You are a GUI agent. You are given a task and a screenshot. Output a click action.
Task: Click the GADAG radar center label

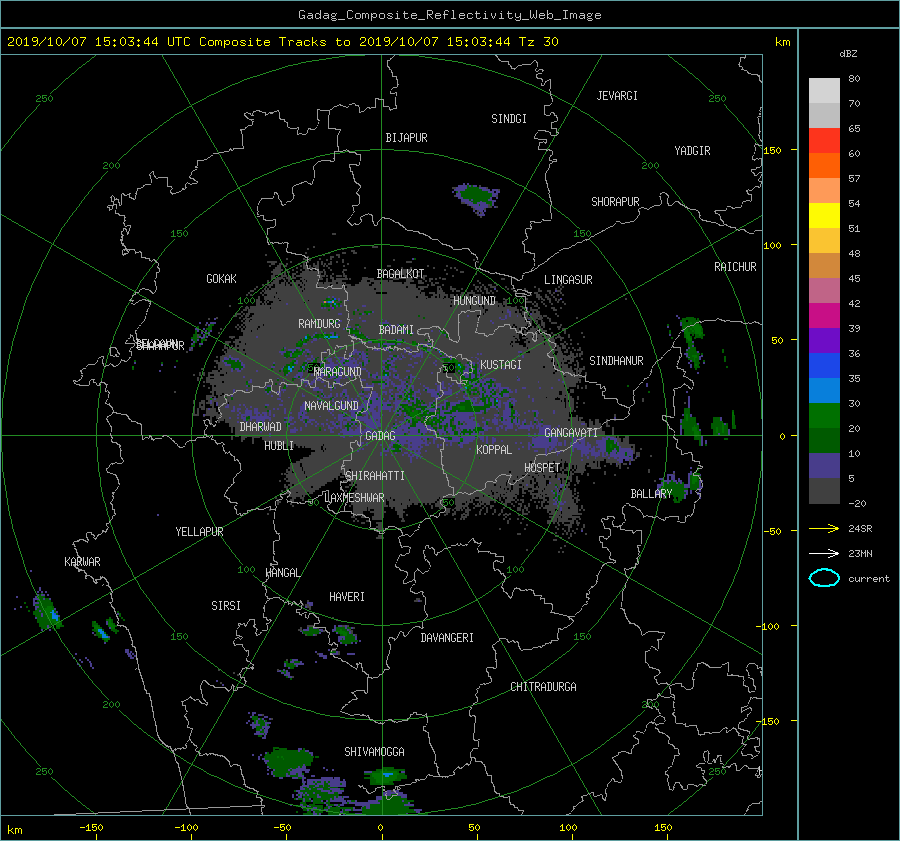[381, 436]
